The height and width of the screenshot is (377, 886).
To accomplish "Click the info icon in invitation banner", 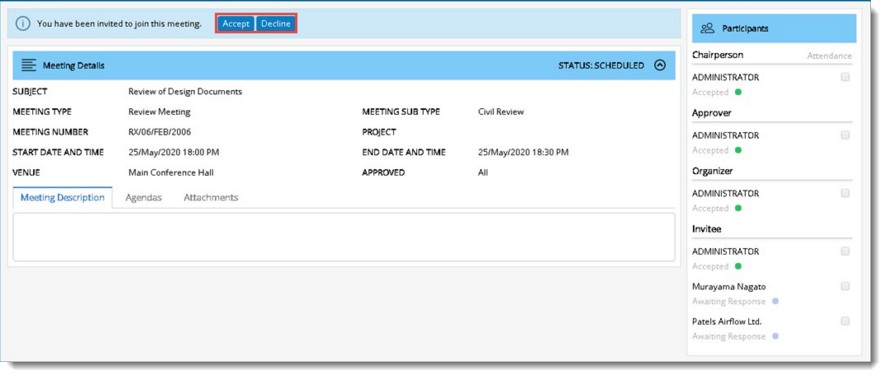I will [x=23, y=24].
